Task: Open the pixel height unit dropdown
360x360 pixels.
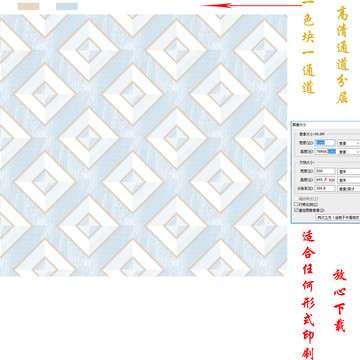Action: coord(349,152)
